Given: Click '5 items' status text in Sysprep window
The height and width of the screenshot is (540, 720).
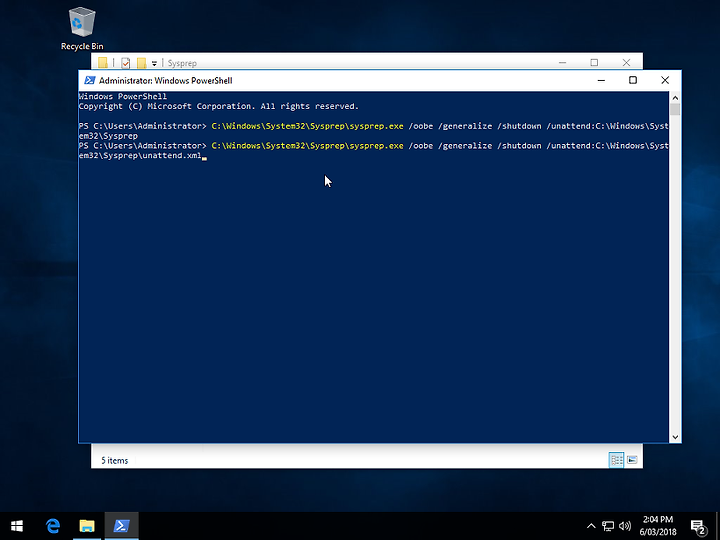Looking at the screenshot, I should pos(115,460).
